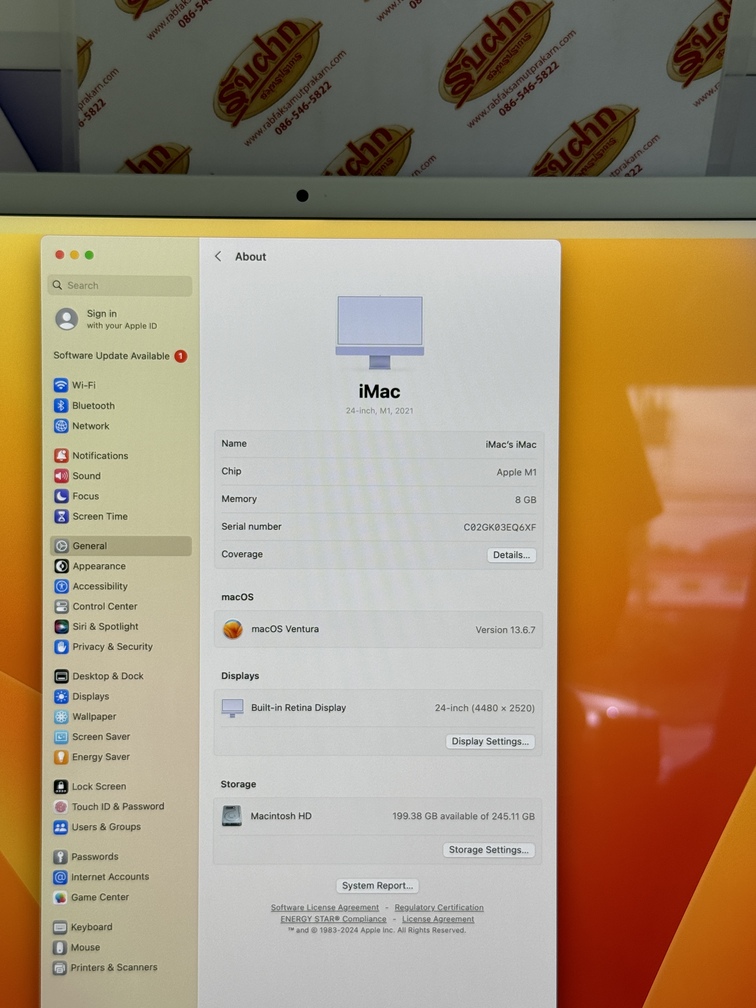The height and width of the screenshot is (1008, 756).
Task: Click the red software update badge
Action: click(x=181, y=356)
